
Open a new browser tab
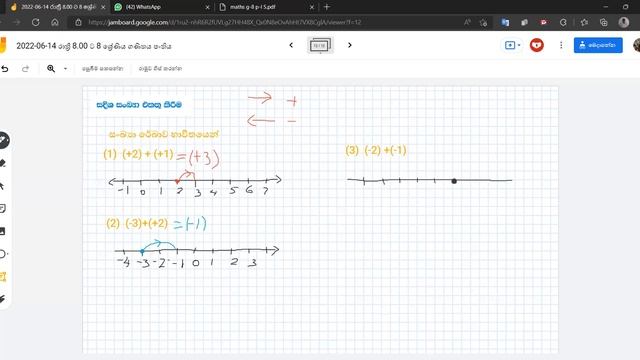click(x=327, y=7)
